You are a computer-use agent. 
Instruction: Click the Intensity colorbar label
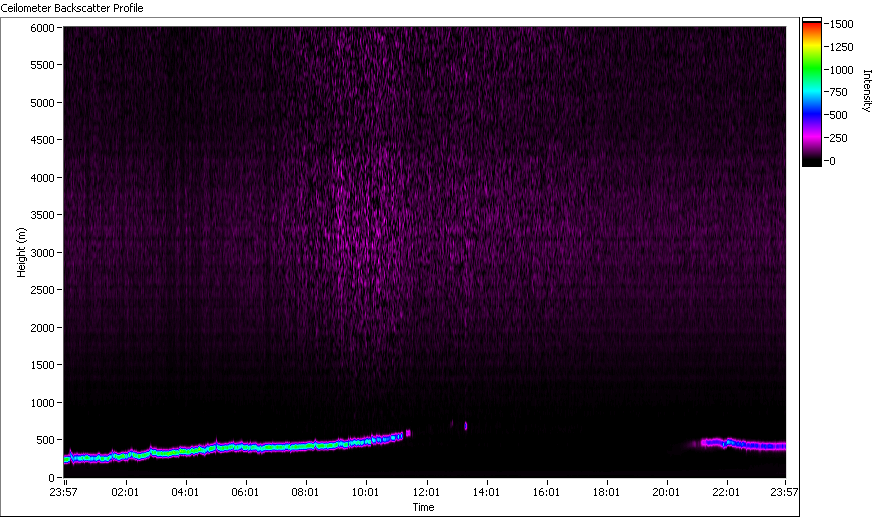pos(867,91)
